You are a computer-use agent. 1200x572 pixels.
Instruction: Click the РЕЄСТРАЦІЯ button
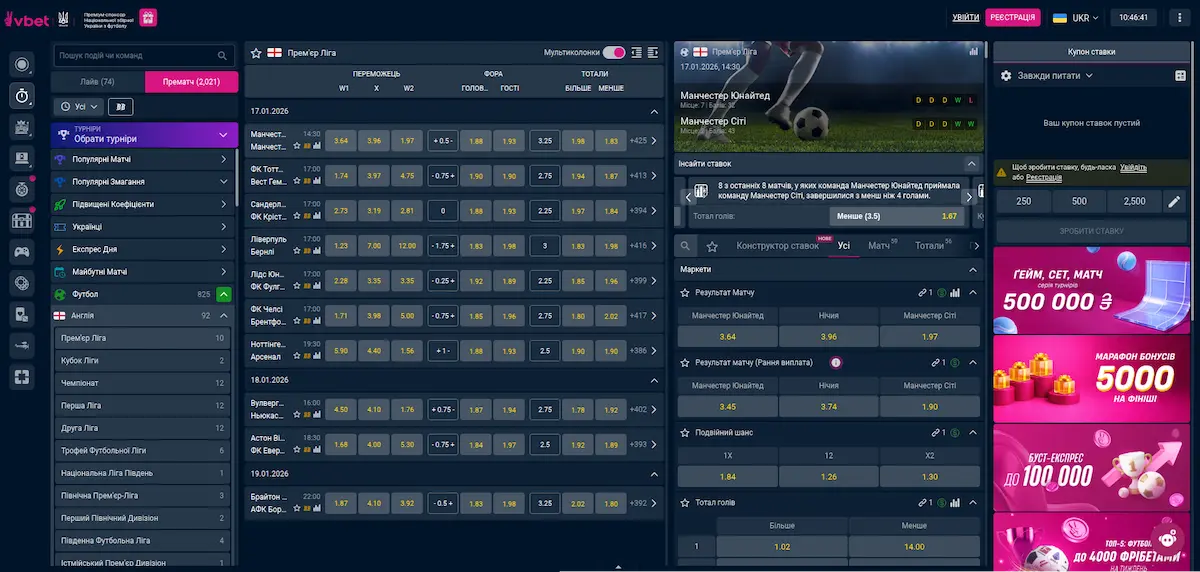point(1012,18)
